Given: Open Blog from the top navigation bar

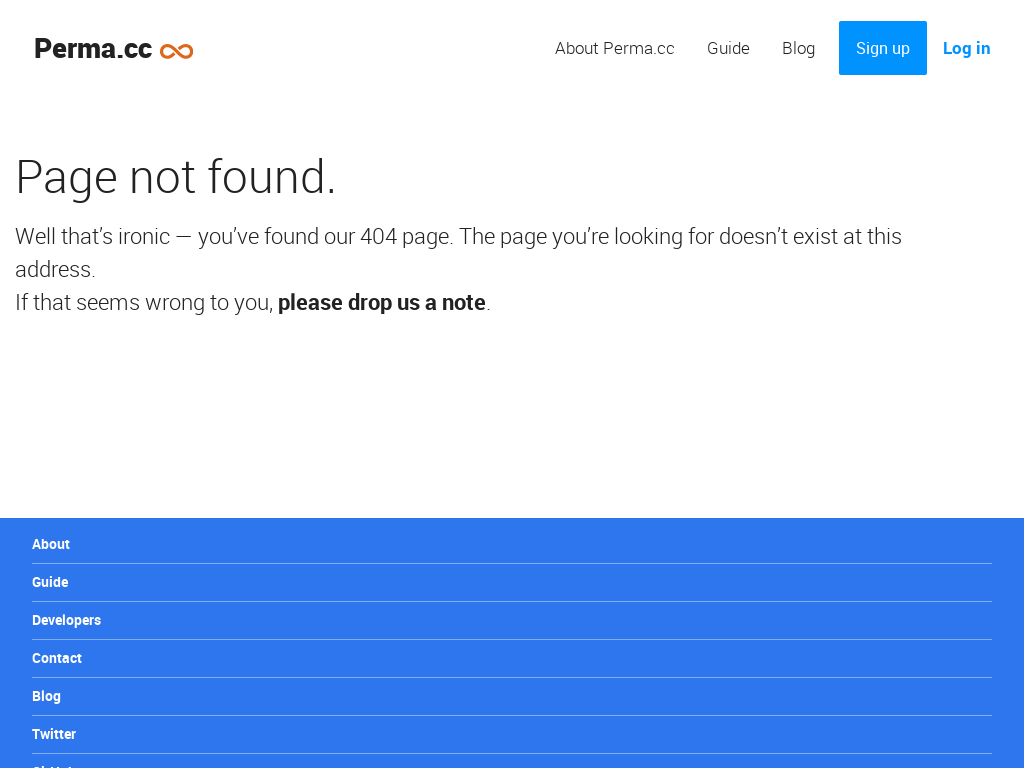Looking at the screenshot, I should pyautogui.click(x=799, y=48).
